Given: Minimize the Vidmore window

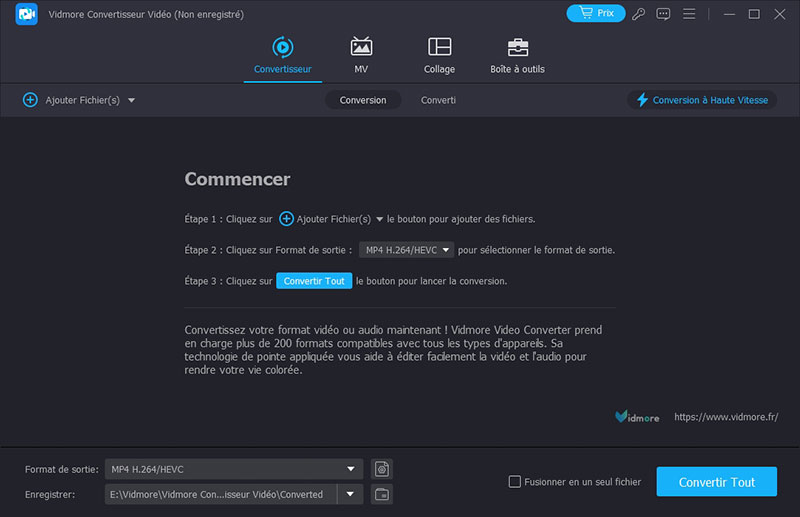Looking at the screenshot, I should point(730,14).
